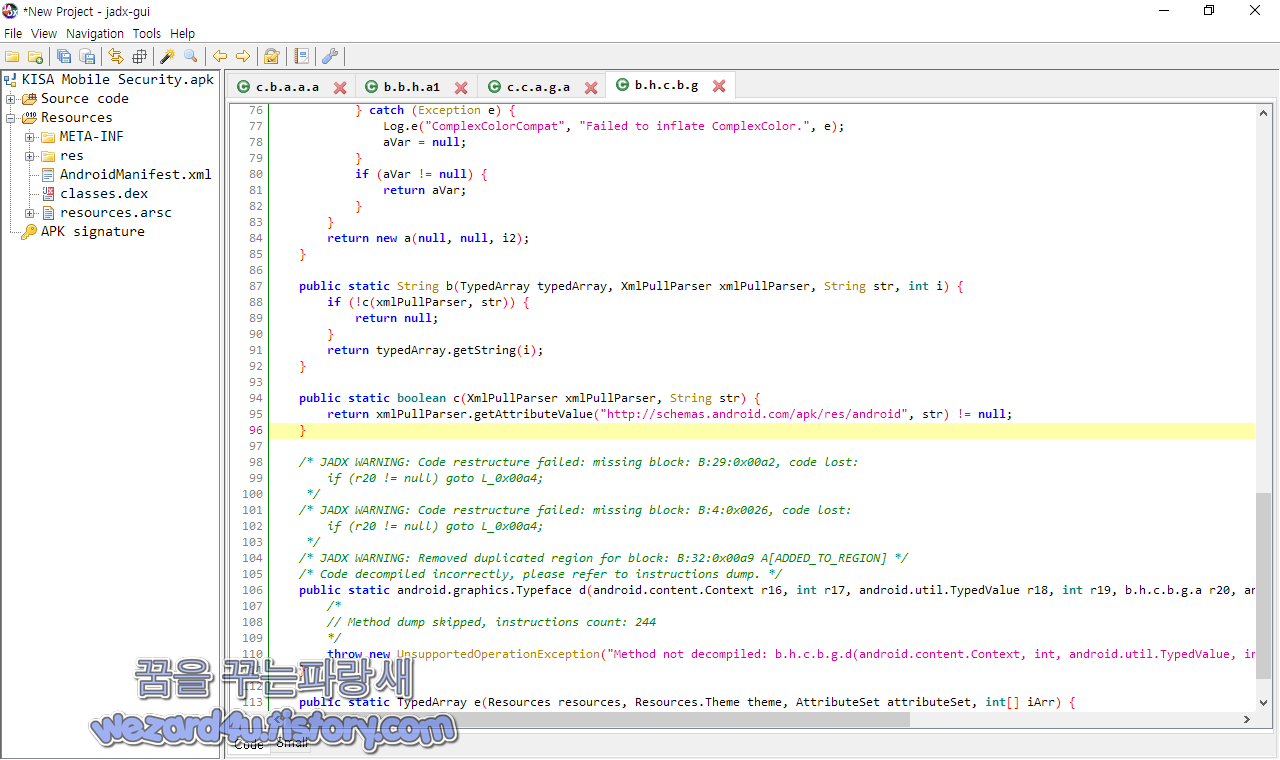Open class search with the magnifier icon
1280x760 pixels.
click(191, 57)
